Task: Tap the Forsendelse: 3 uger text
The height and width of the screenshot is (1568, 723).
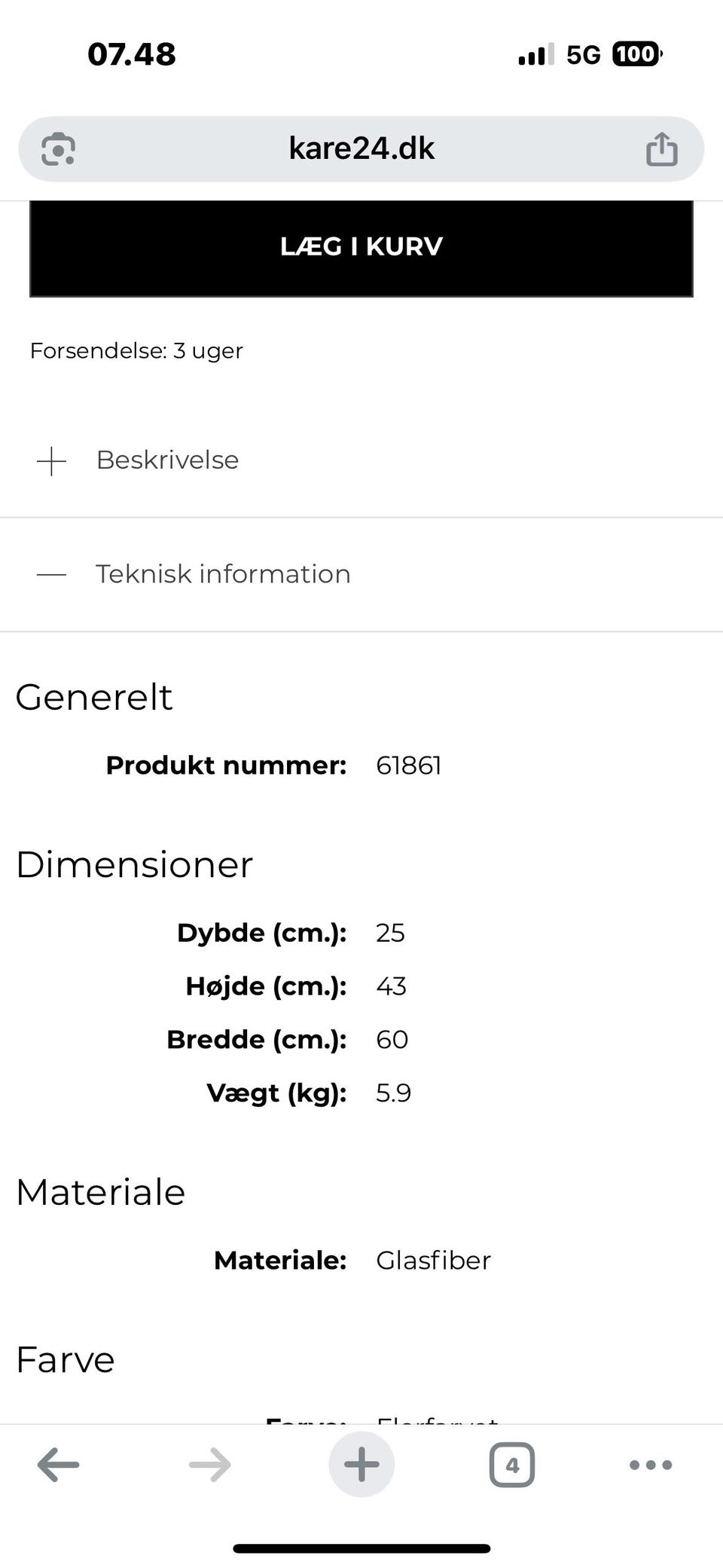Action: coord(136,350)
